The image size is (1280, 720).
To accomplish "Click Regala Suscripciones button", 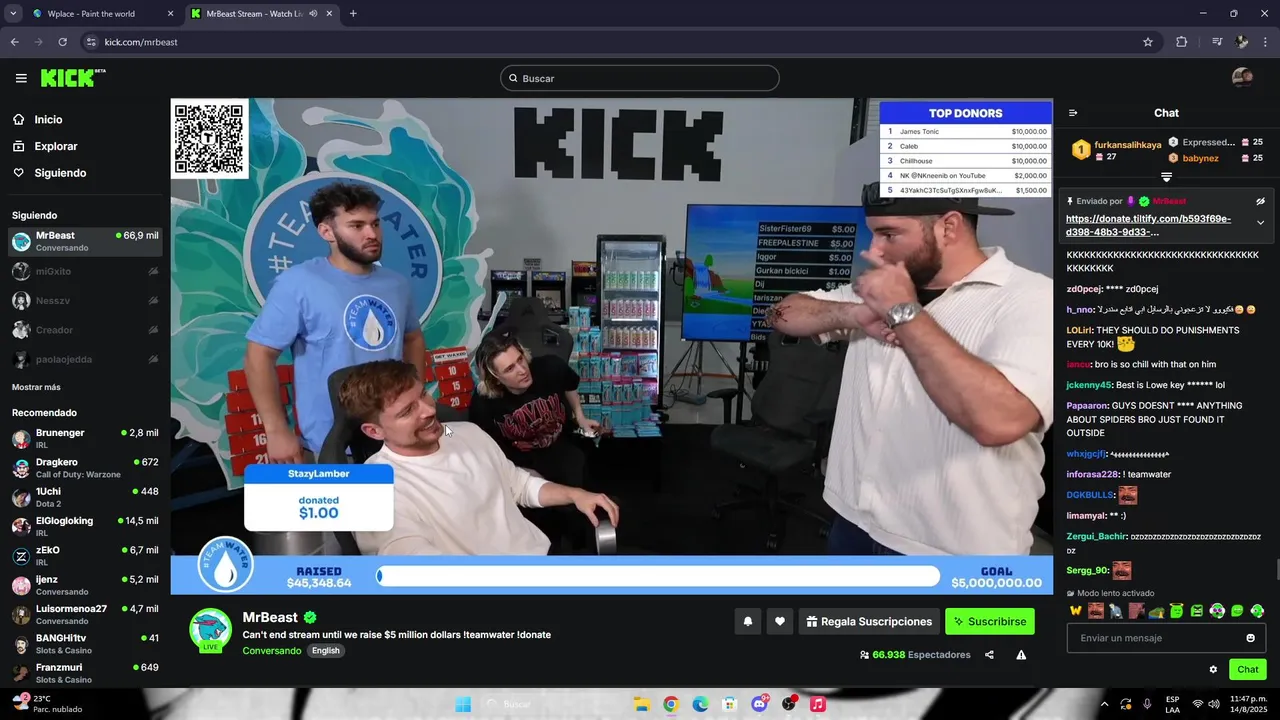I will click(869, 621).
